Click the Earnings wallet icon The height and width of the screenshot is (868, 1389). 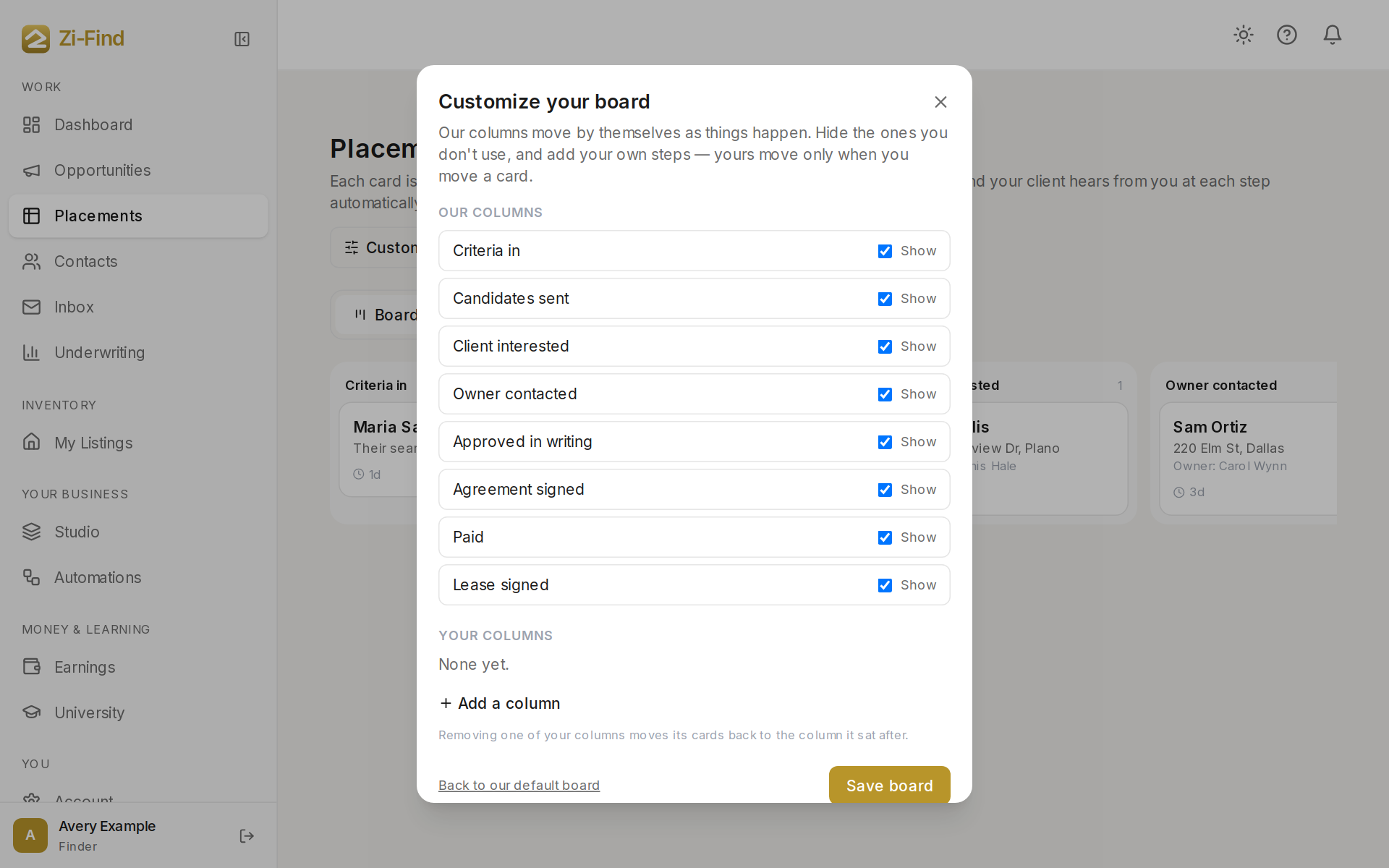pos(31,666)
